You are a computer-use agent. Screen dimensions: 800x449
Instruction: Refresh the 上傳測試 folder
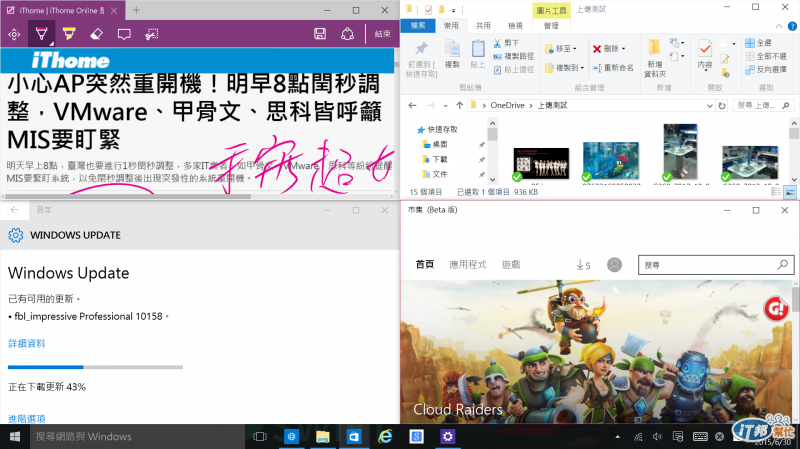coord(721,106)
